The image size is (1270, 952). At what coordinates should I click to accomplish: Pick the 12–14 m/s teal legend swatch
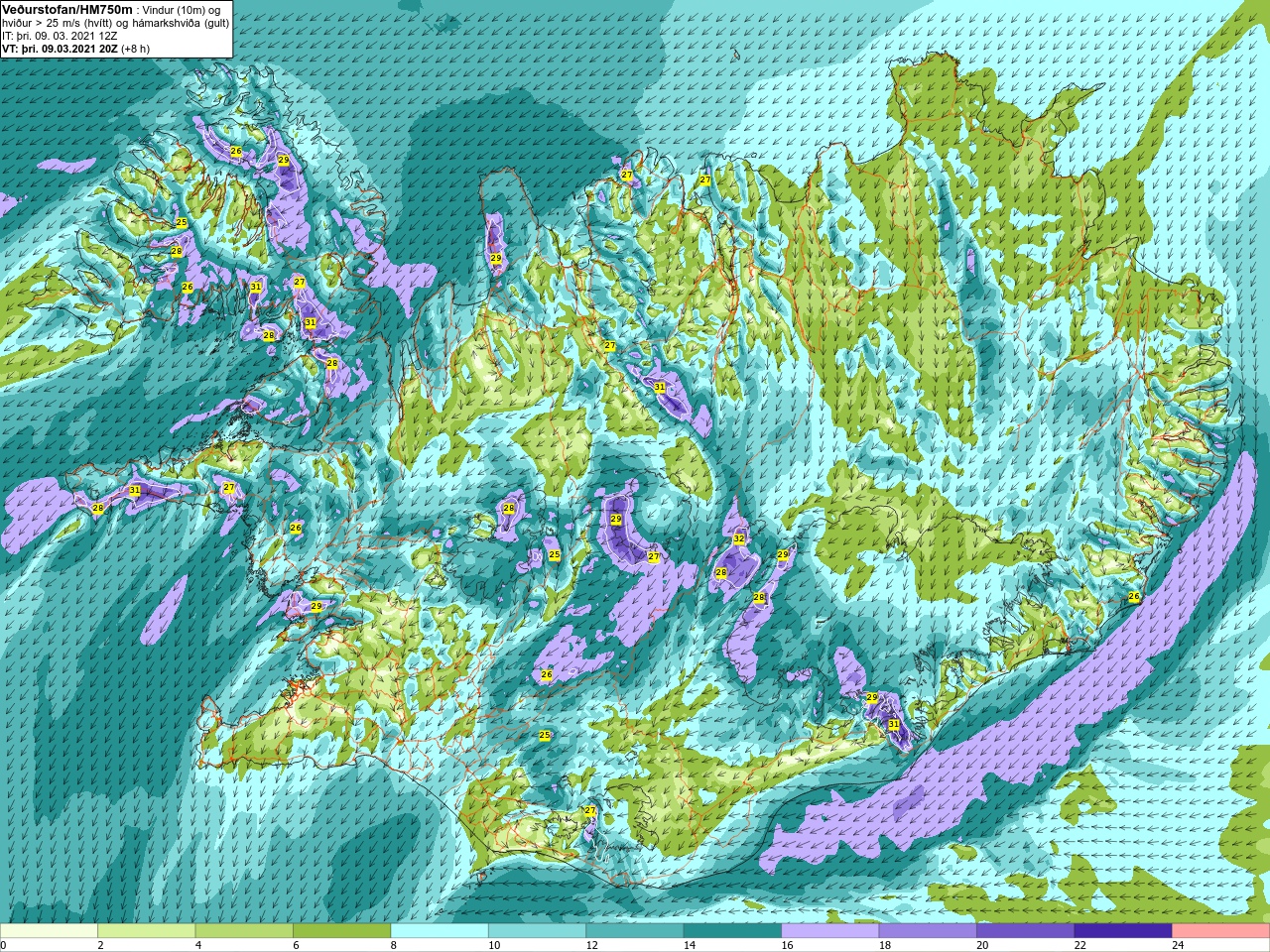[x=635, y=931]
